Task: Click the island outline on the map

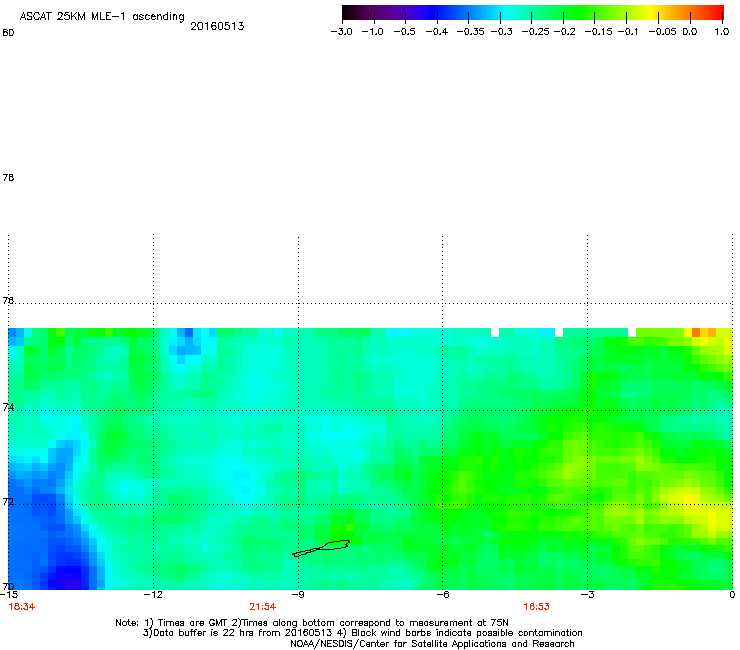Action: [x=321, y=548]
